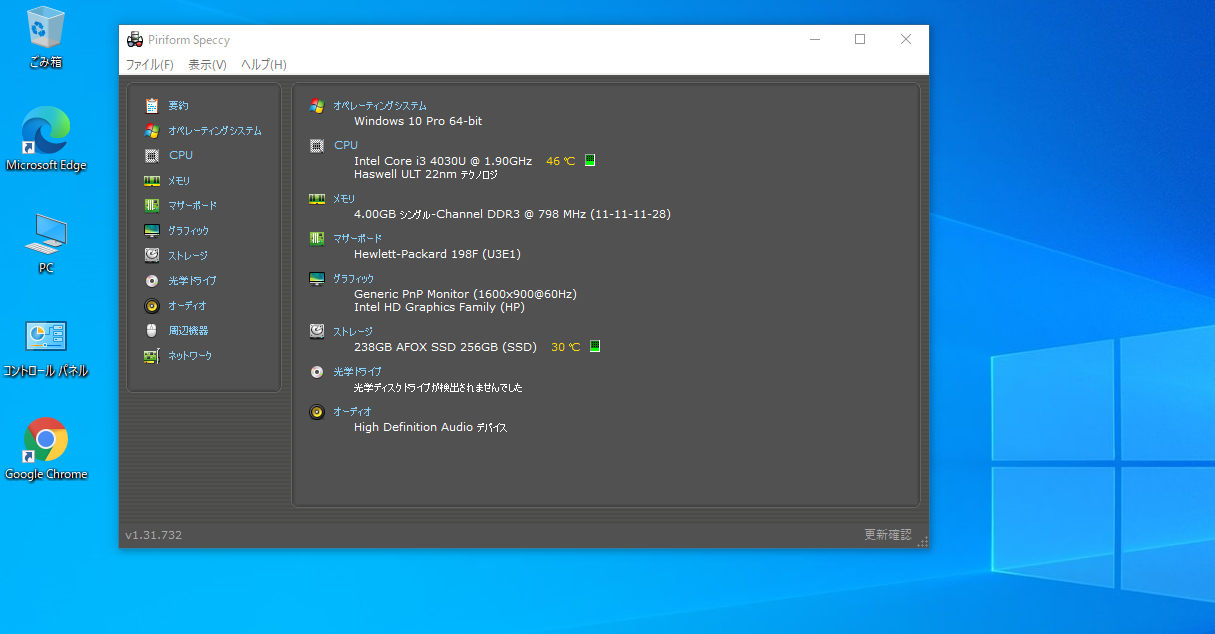Click the storage drive icon in summary panel

[x=317, y=331]
